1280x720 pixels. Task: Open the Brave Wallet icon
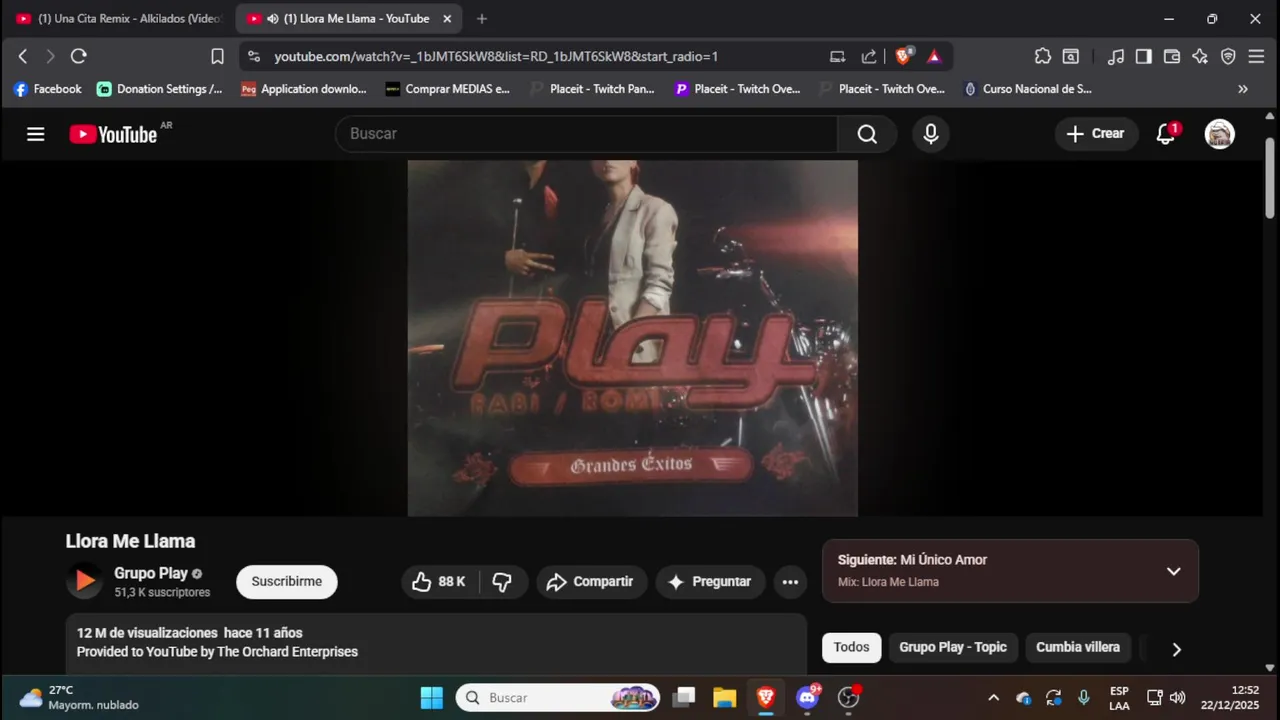point(1172,57)
